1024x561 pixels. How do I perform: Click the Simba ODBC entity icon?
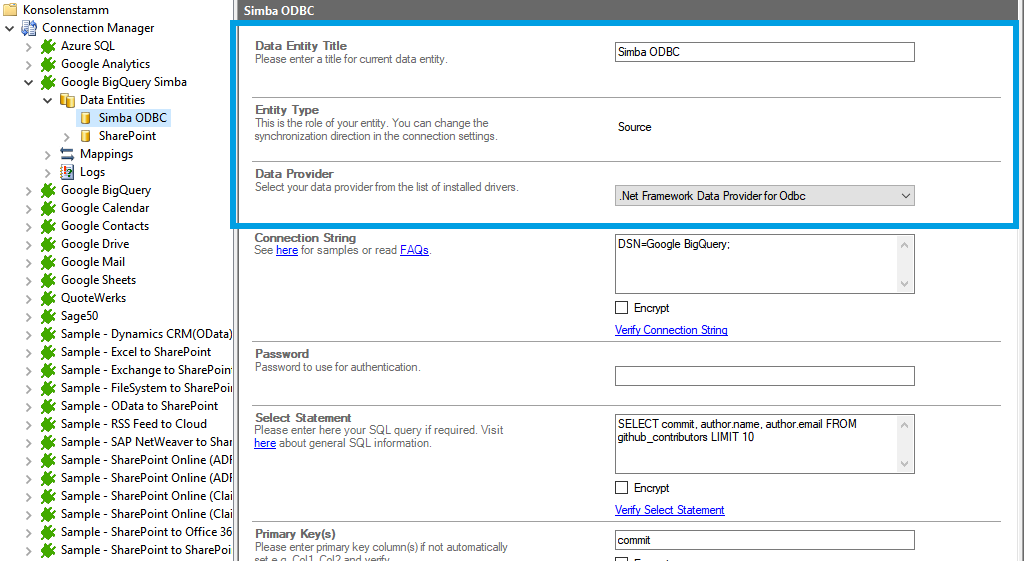(x=86, y=118)
